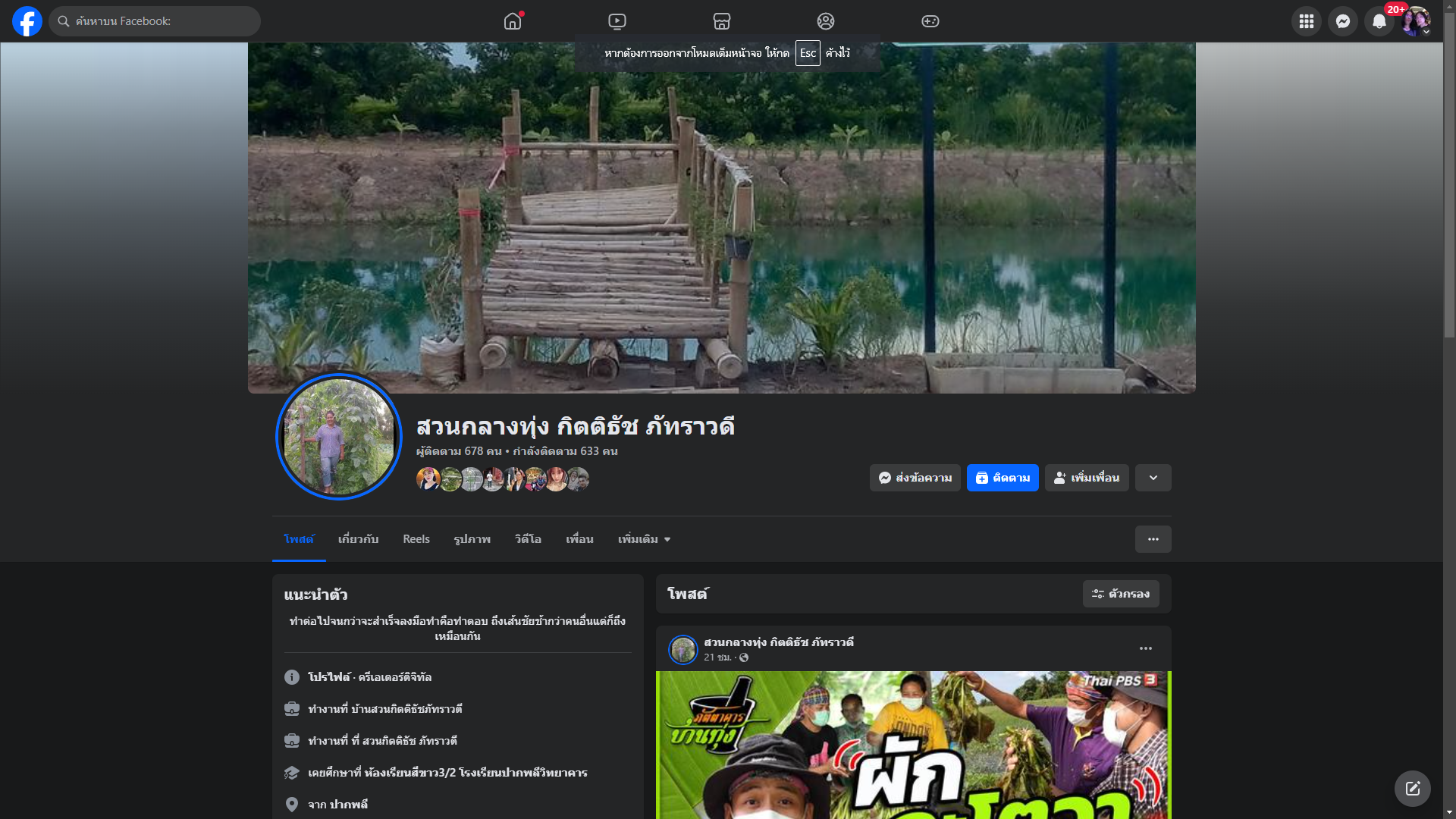The image size is (1456, 819).
Task: Switch to the Reels tab
Action: (416, 539)
